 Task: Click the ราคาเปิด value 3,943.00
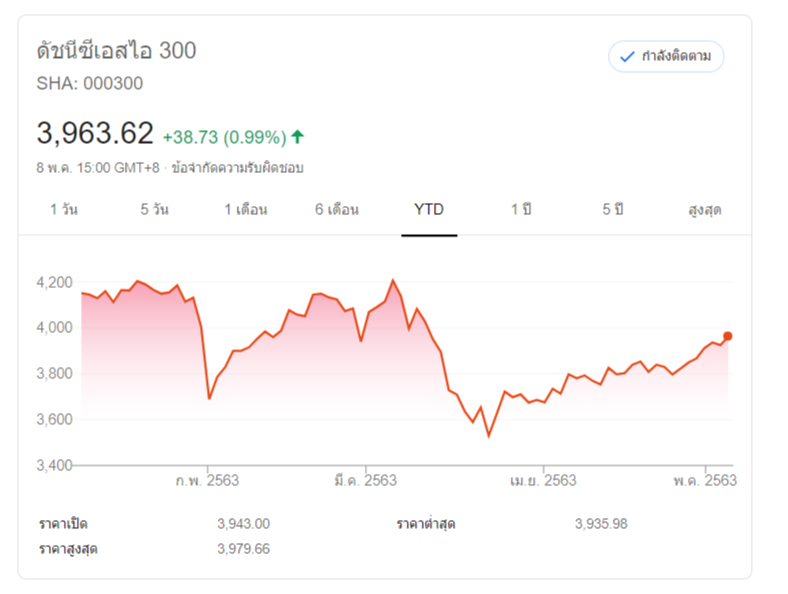coord(243,523)
